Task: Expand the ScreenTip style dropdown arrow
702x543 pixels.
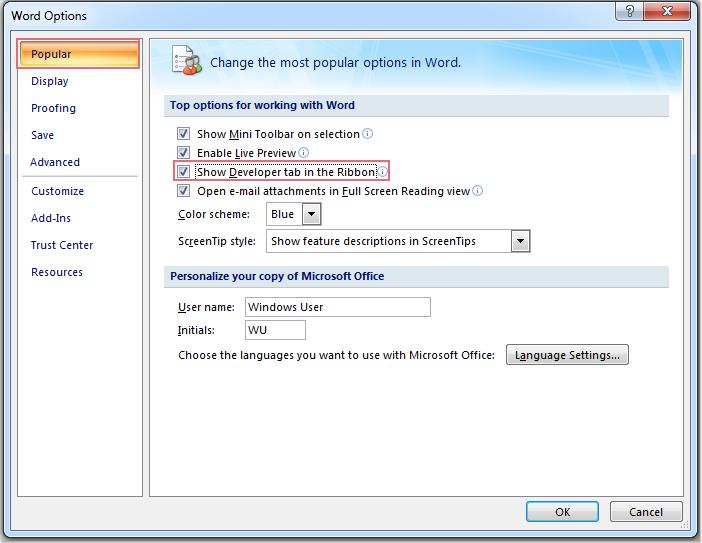Action: 520,241
